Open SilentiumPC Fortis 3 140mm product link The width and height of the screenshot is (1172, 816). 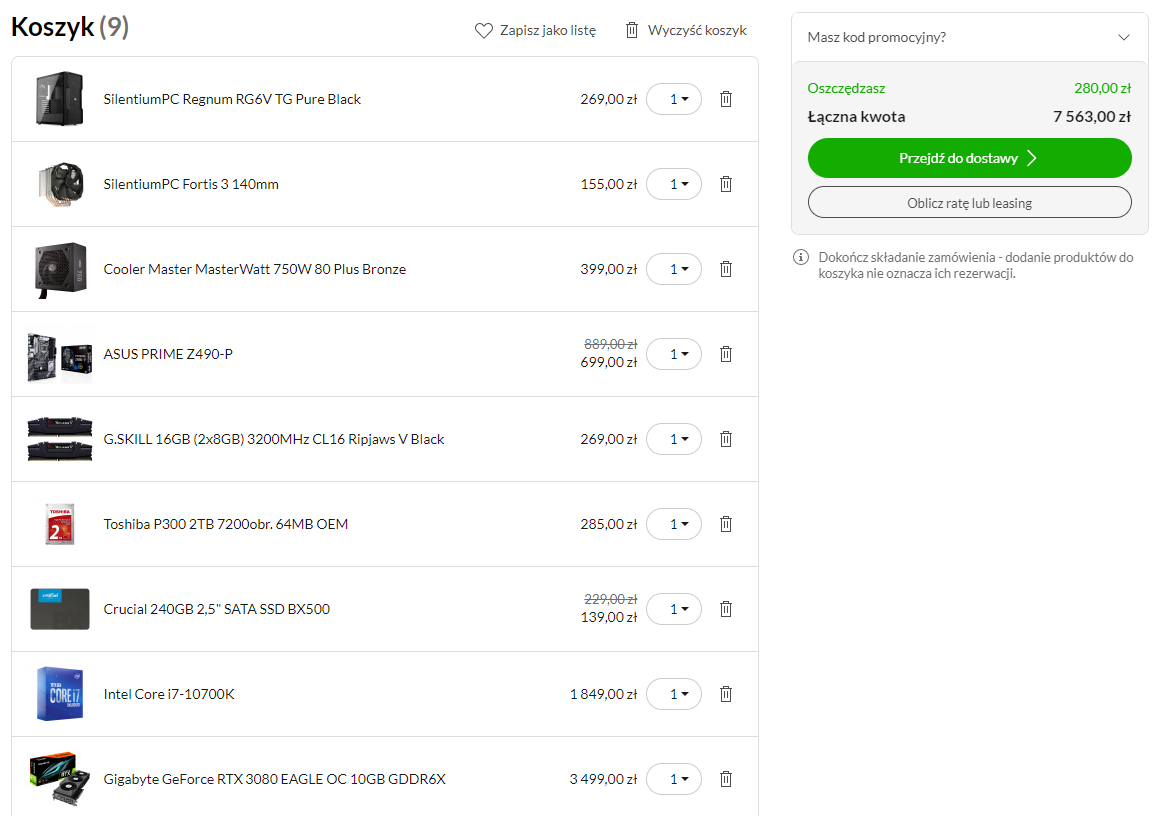[191, 184]
